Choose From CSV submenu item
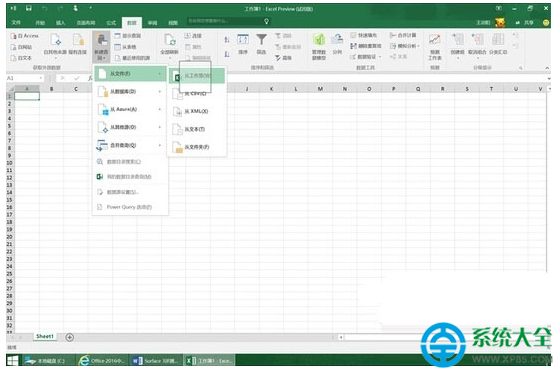The width and height of the screenshot is (555, 370). 197,93
